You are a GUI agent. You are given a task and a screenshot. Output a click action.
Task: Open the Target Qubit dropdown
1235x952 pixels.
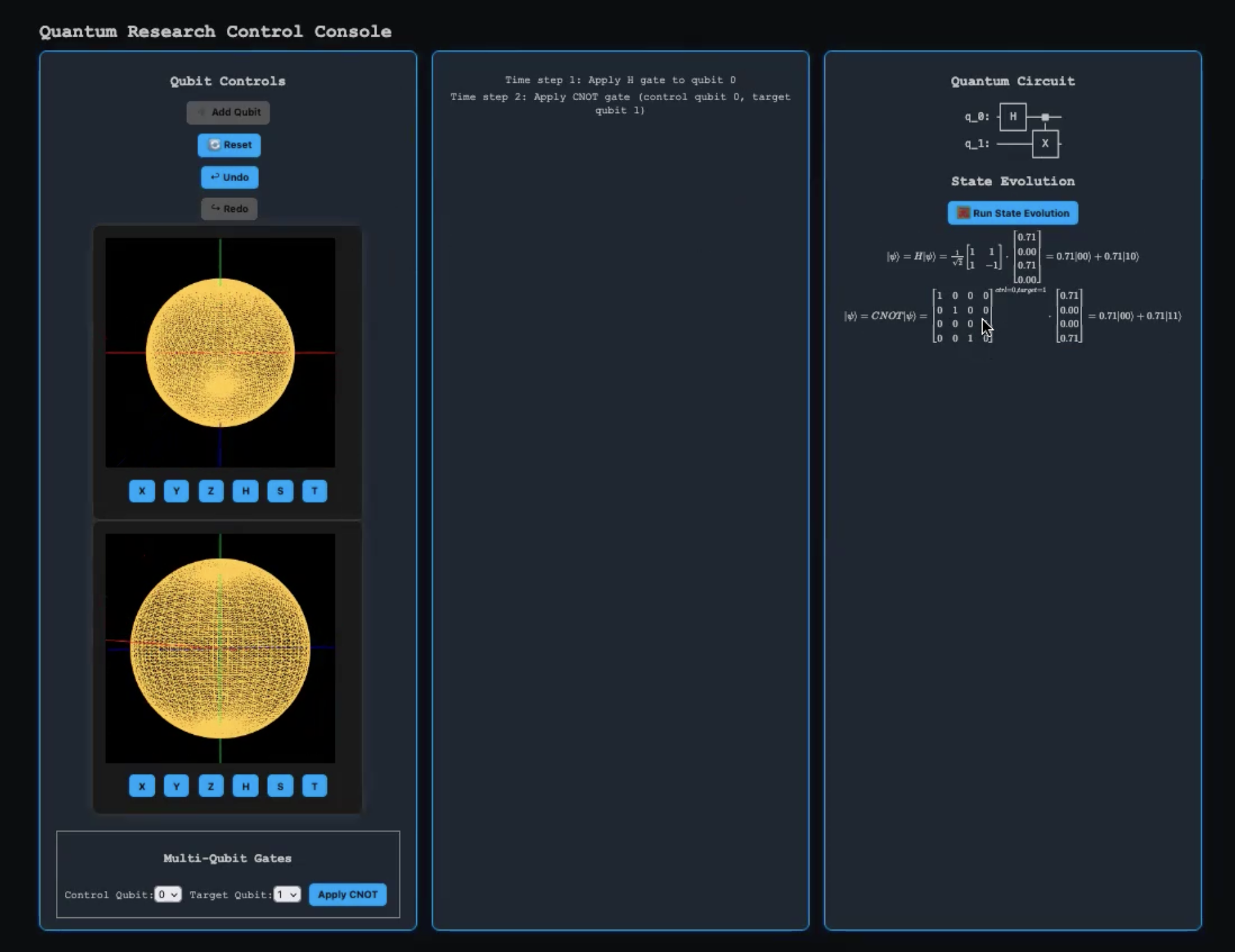pyautogui.click(x=287, y=894)
